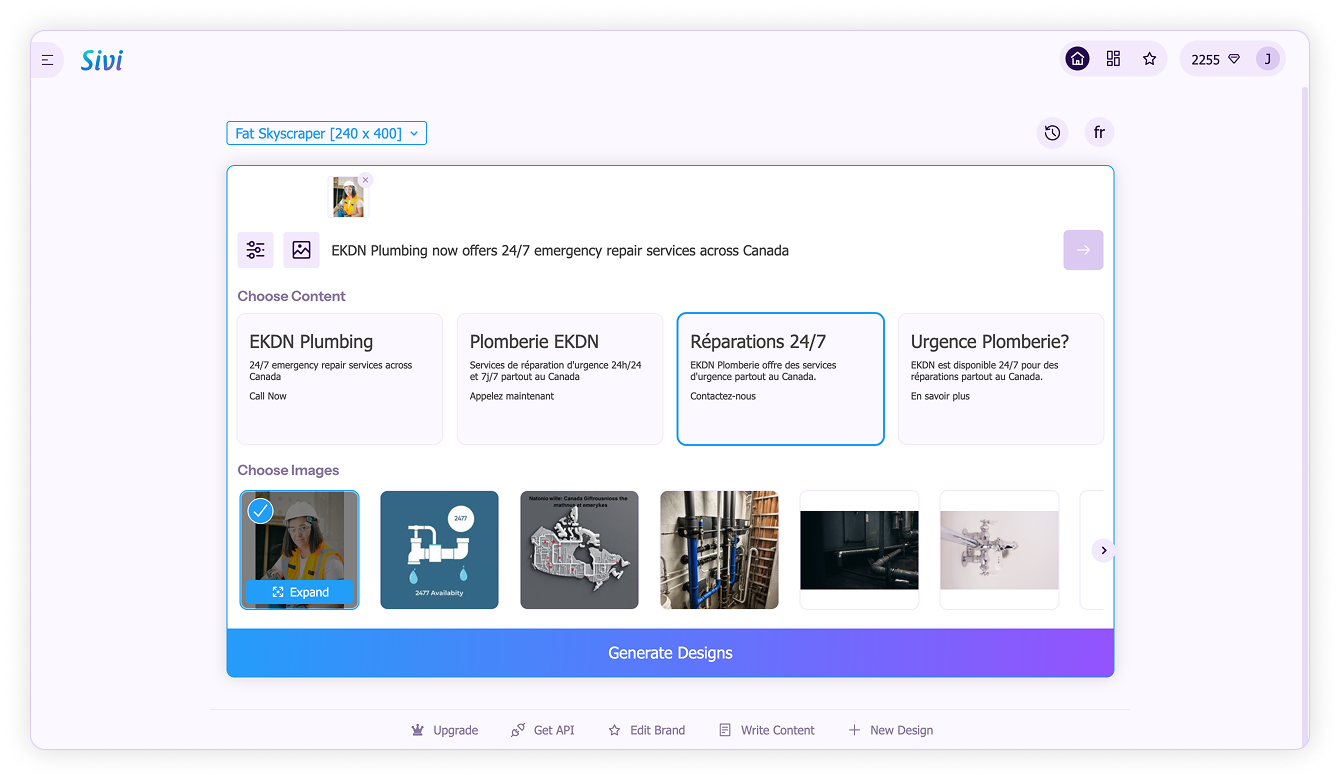Viewport: 1340px width, 780px height.
Task: Remove the uploaded worker image
Action: coord(365,180)
